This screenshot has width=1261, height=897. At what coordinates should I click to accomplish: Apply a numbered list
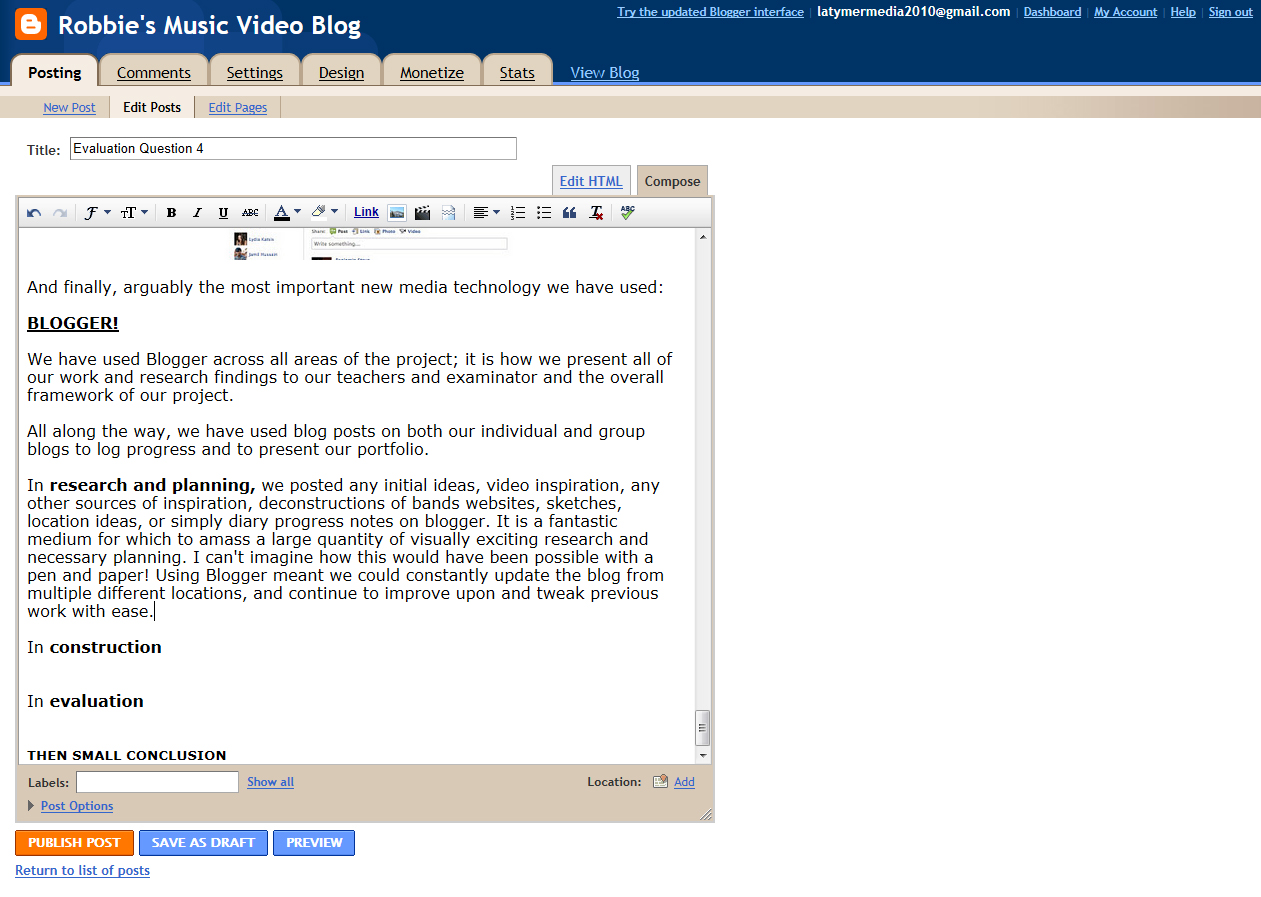point(518,212)
